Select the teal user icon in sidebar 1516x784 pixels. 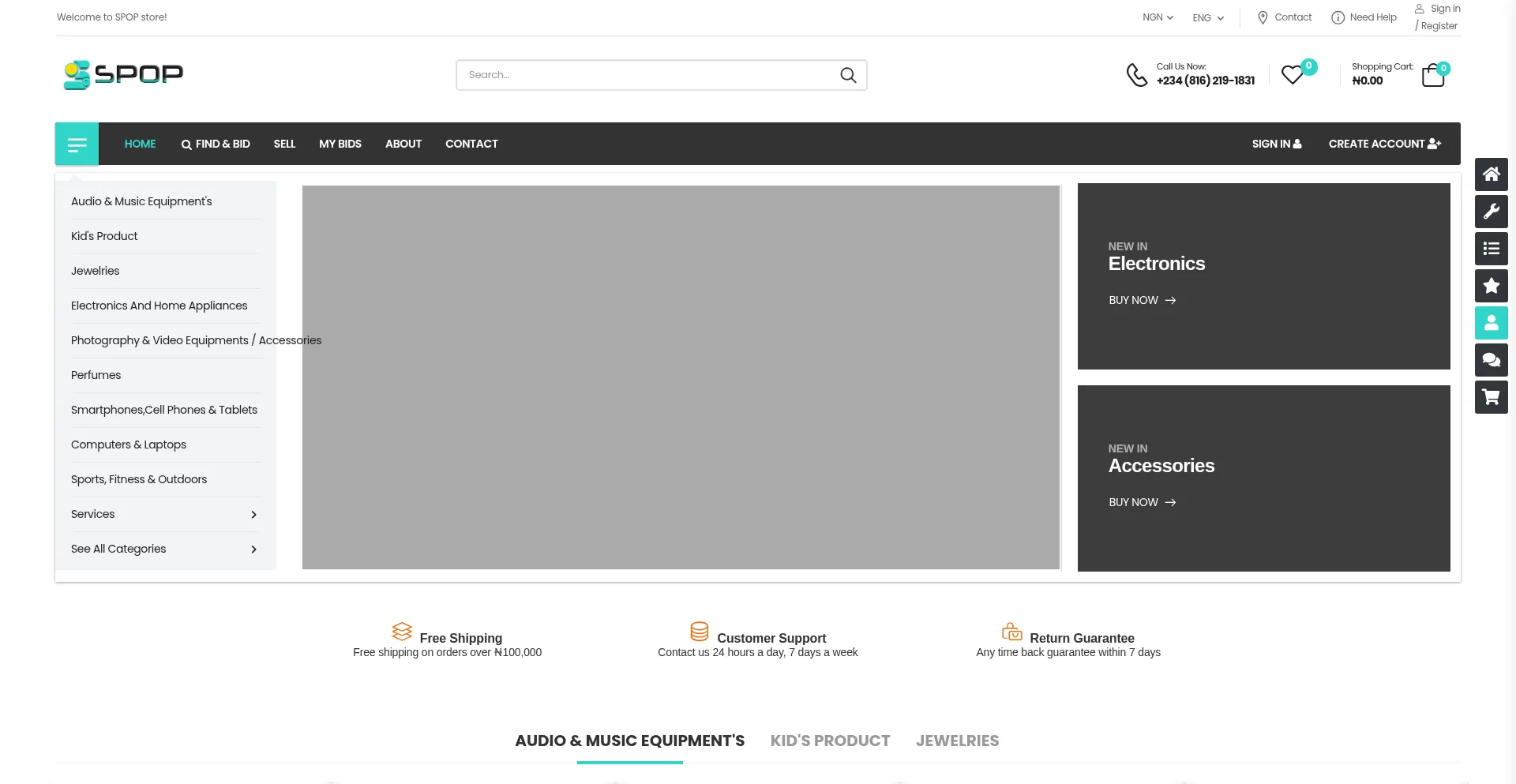click(x=1491, y=323)
